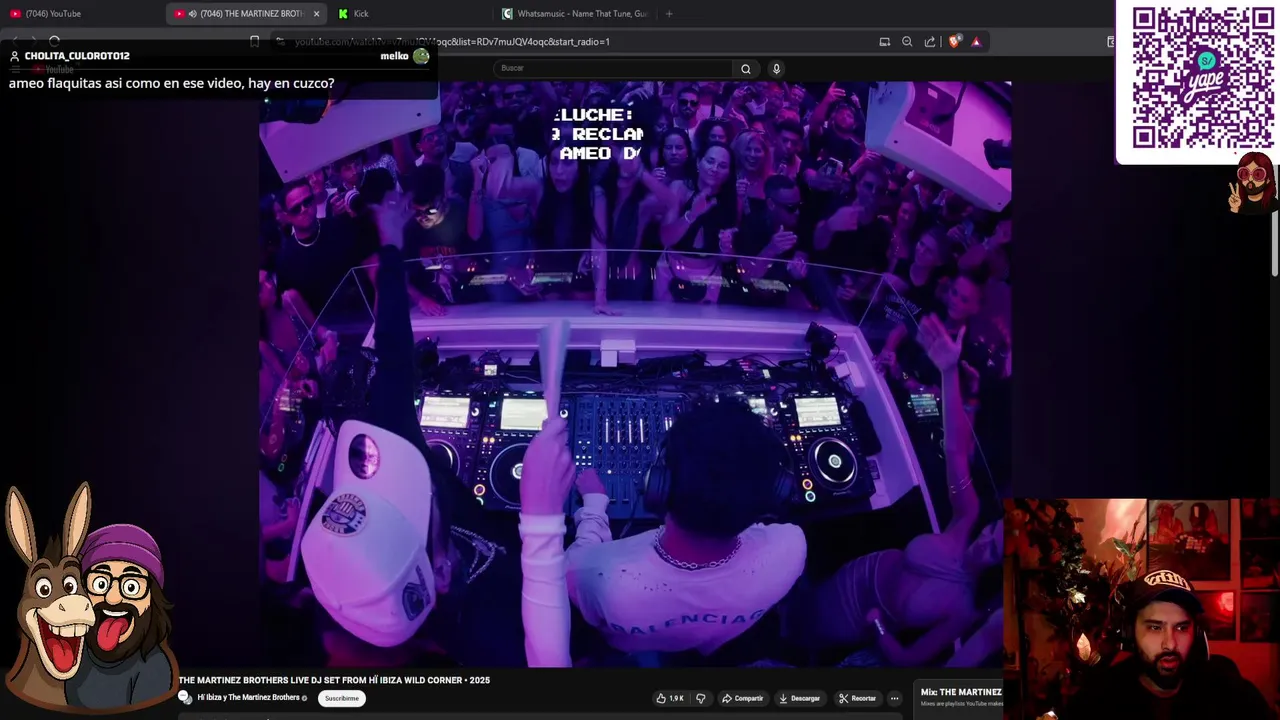Click the Compartir share button

pos(742,698)
